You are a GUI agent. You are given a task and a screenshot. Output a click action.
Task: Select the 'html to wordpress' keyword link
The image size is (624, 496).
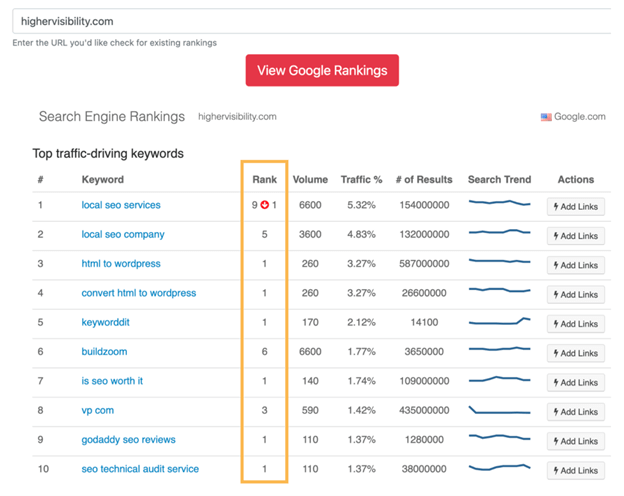click(121, 264)
